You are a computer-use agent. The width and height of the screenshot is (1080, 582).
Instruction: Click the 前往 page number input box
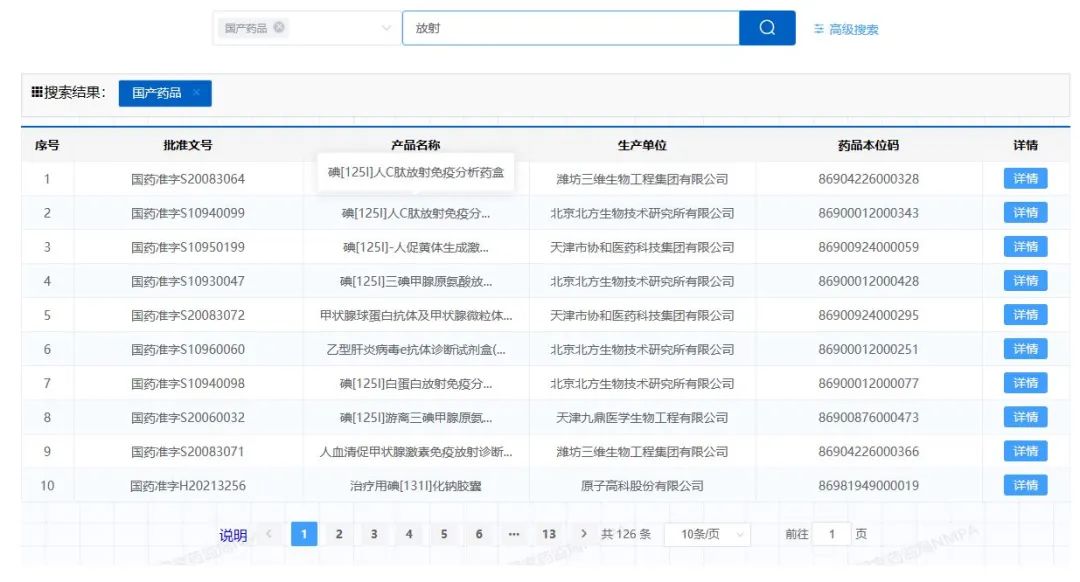click(x=831, y=534)
